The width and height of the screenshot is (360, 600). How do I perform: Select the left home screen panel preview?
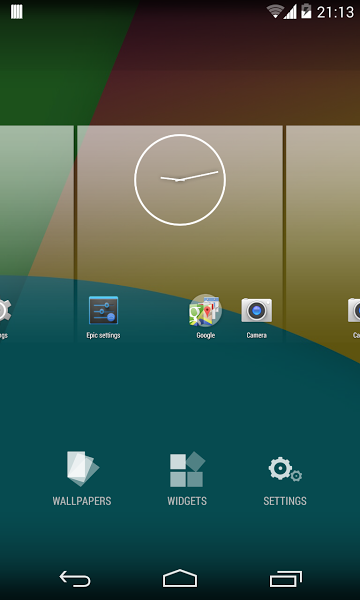tap(37, 233)
